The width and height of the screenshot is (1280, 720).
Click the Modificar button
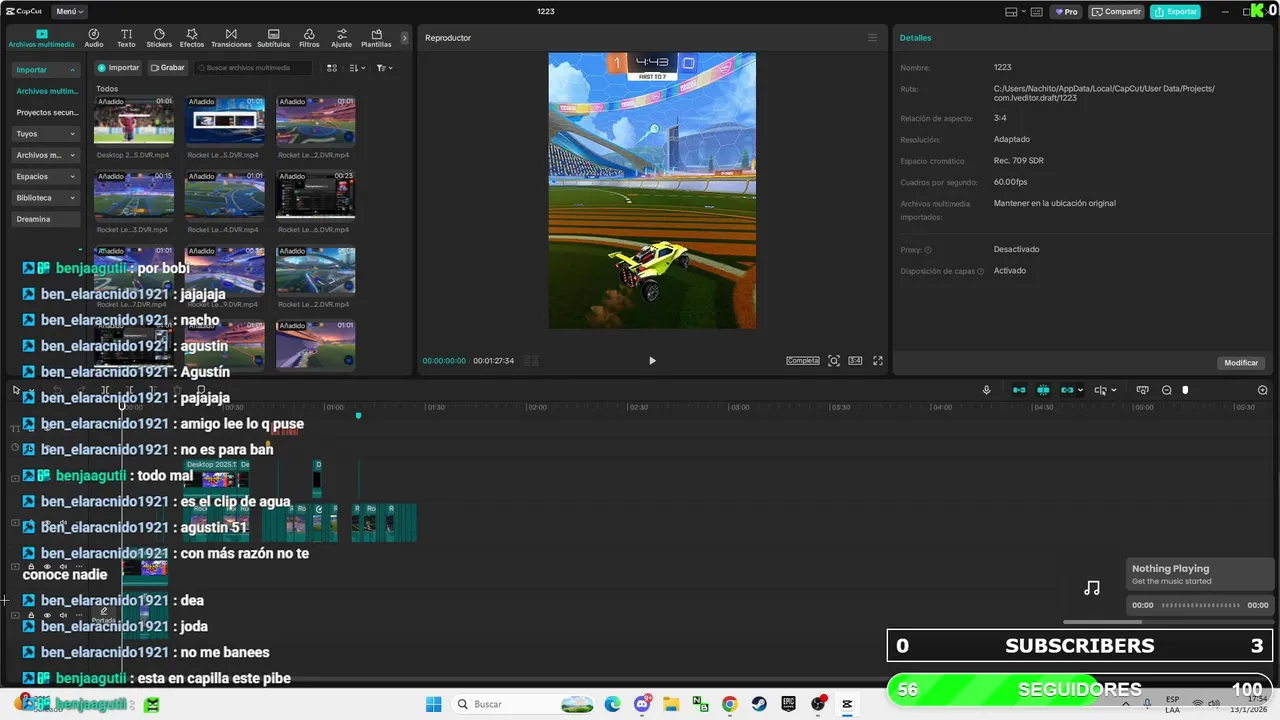[x=1241, y=363]
